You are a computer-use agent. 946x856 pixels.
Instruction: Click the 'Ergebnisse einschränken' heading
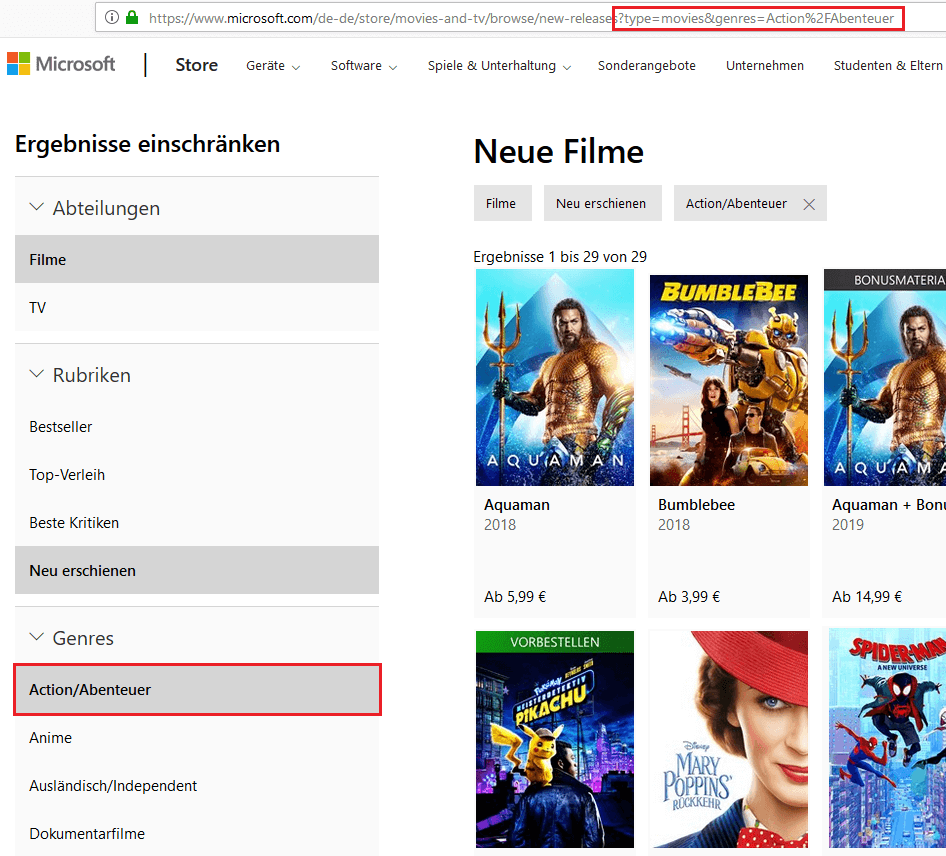[x=147, y=144]
